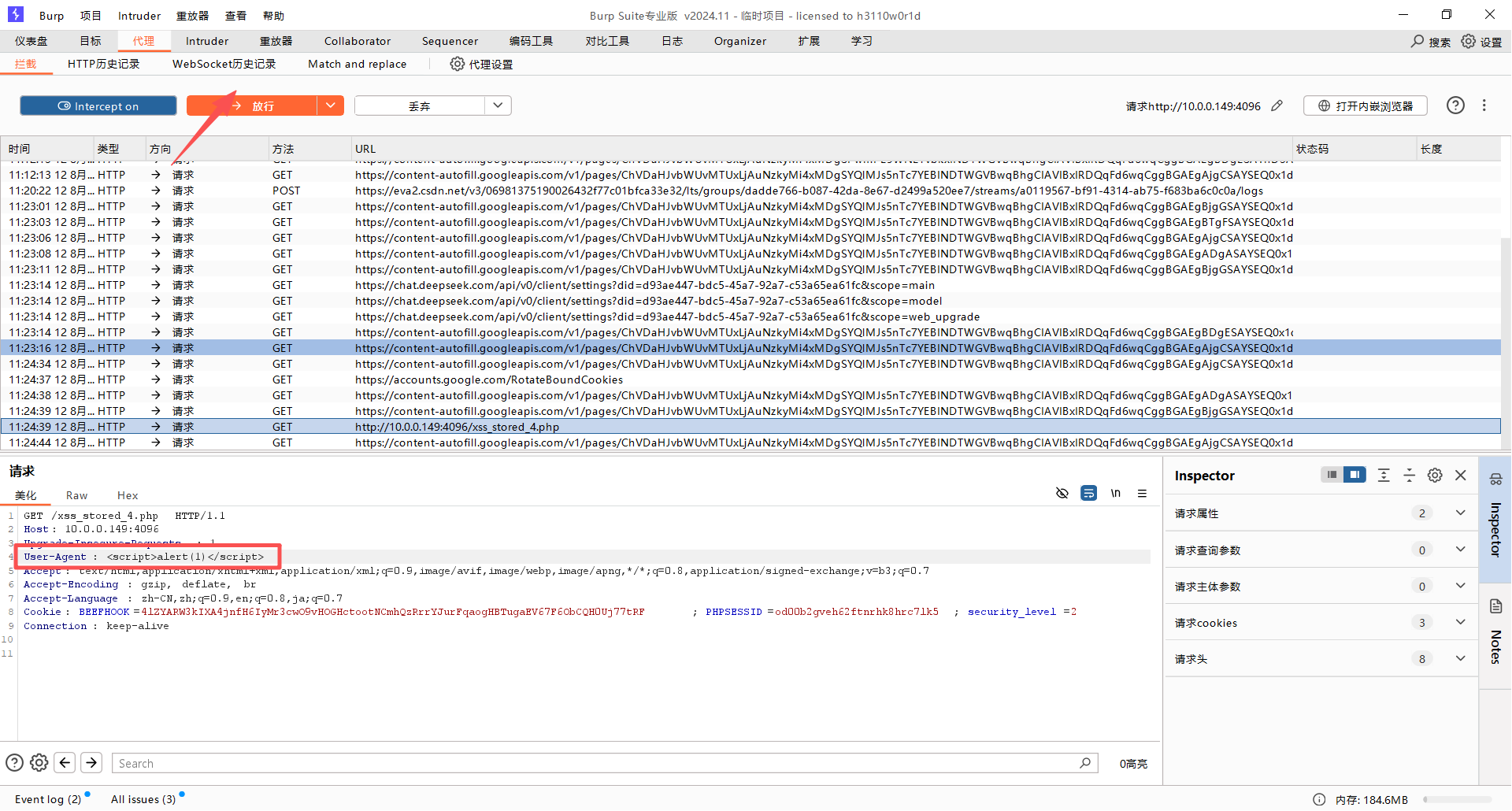Open Match and replace tab
The height and width of the screenshot is (811, 1512).
point(358,64)
